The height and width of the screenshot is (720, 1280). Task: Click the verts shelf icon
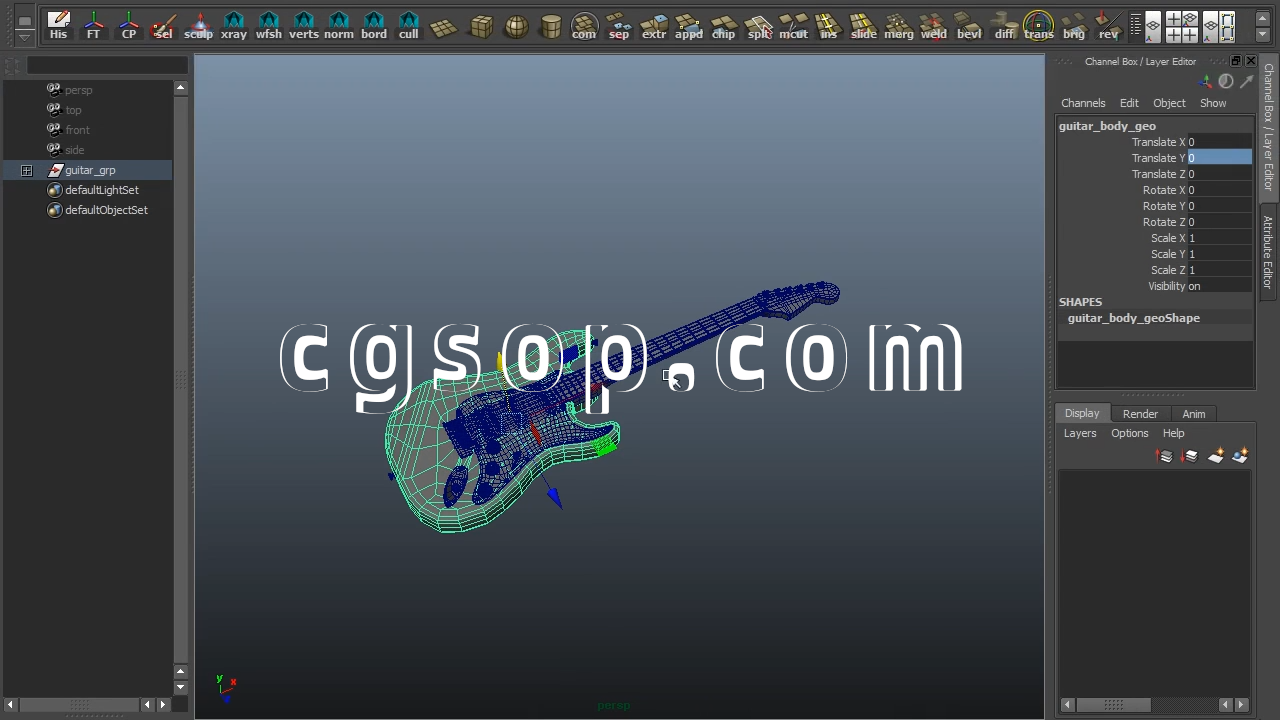point(303,26)
